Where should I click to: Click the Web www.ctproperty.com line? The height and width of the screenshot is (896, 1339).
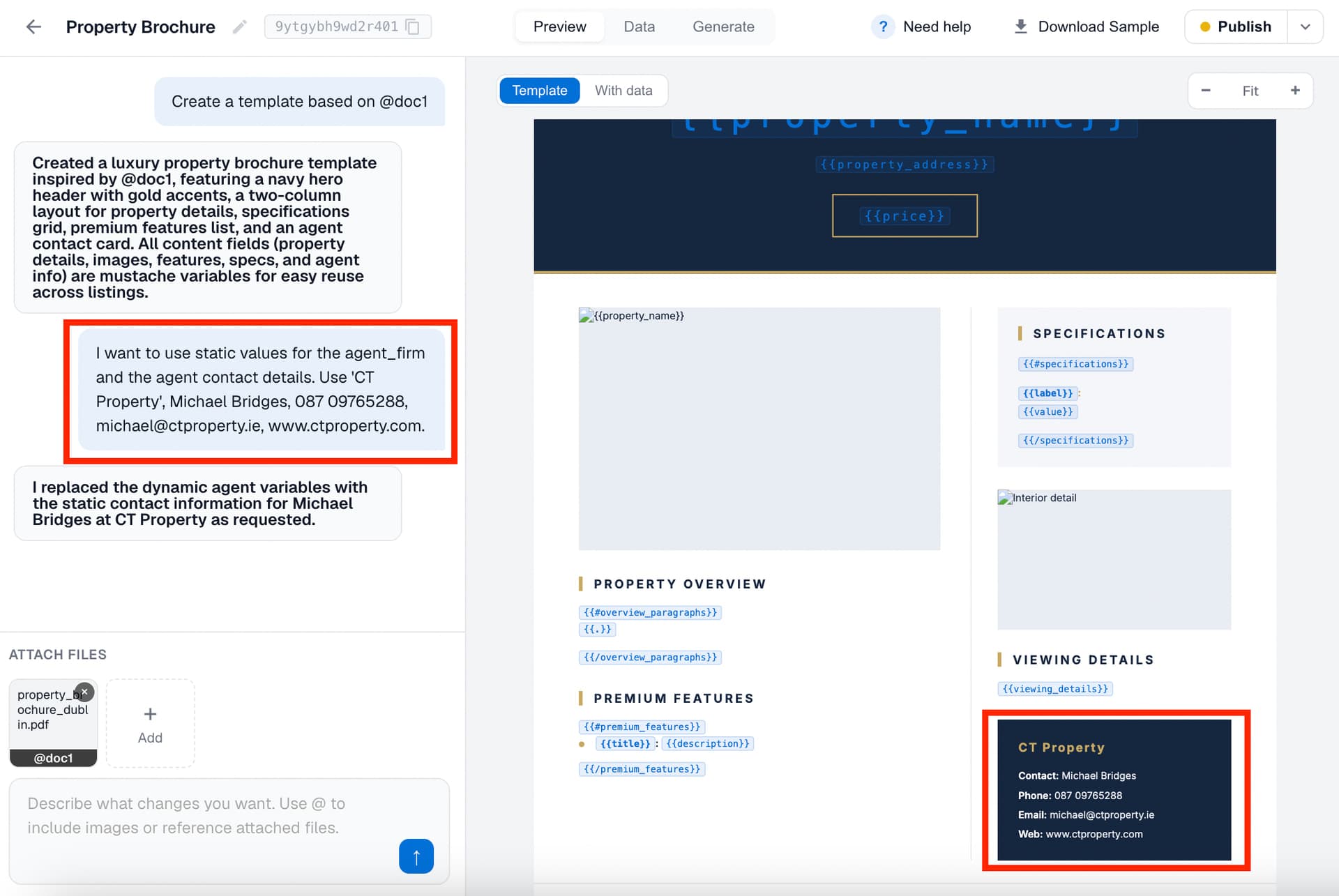point(1080,834)
